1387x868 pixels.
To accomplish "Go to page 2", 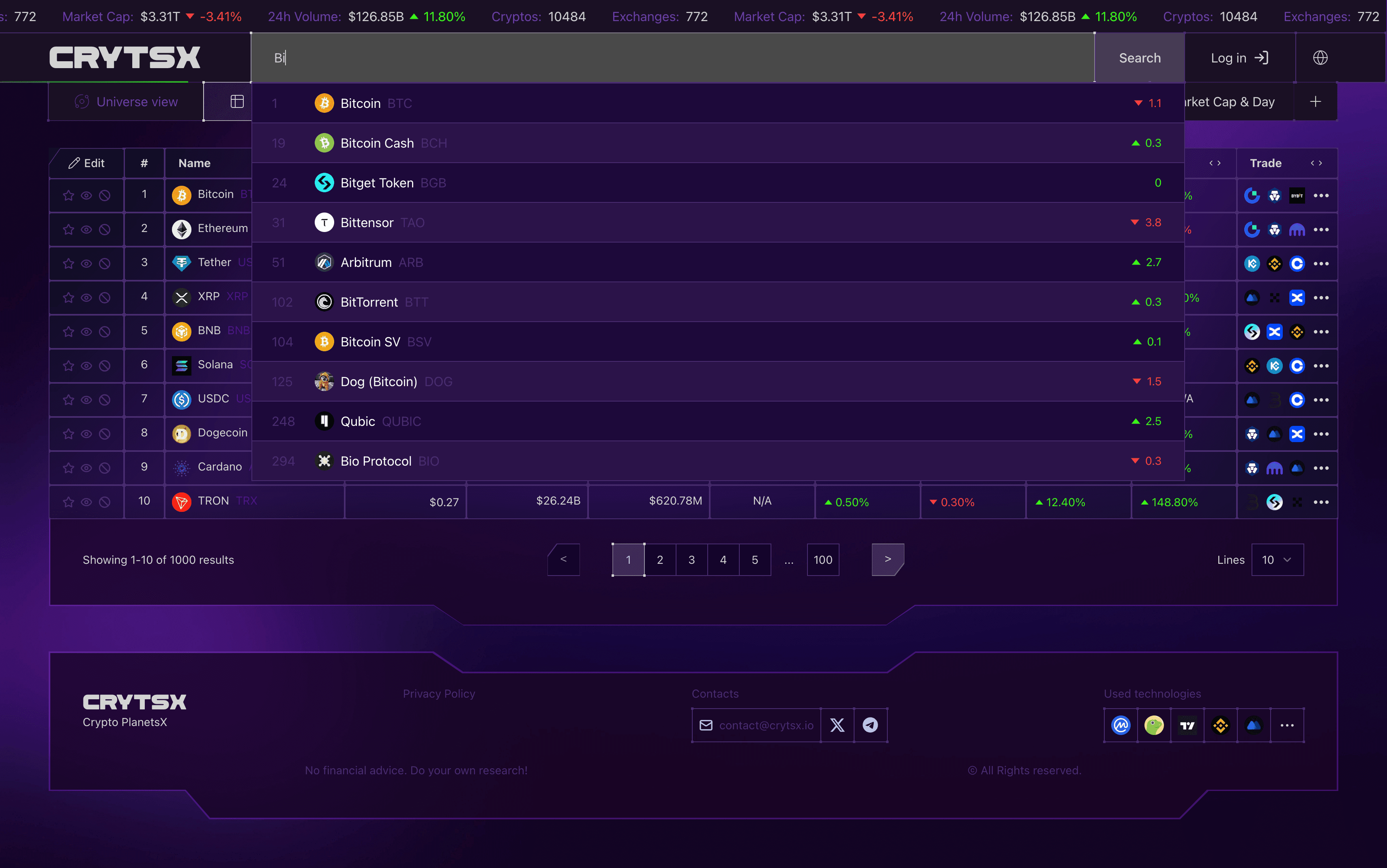I will [x=660, y=560].
